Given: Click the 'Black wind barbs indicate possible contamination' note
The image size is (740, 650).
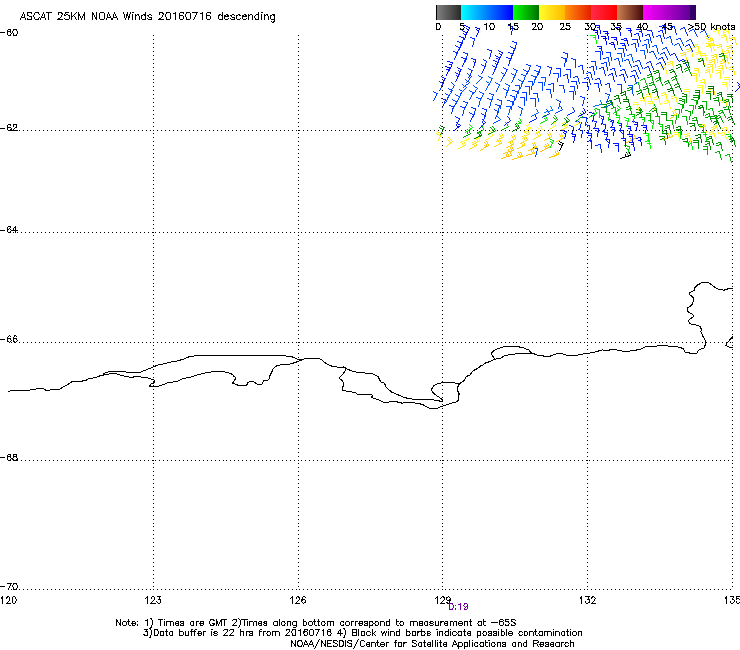Looking at the screenshot, I should pyautogui.click(x=467, y=633).
